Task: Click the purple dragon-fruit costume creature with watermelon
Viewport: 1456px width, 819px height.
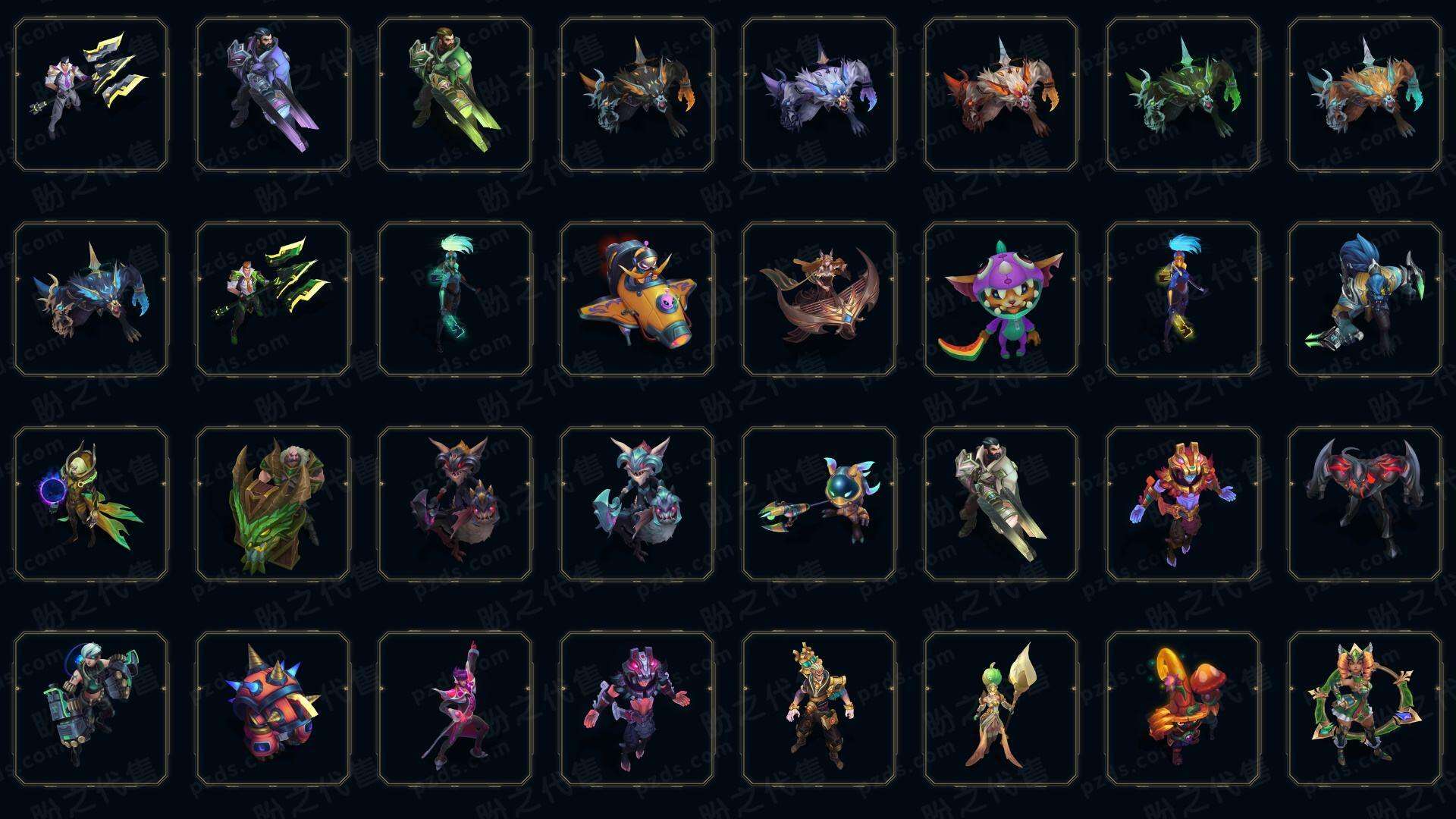Action: 1001,299
